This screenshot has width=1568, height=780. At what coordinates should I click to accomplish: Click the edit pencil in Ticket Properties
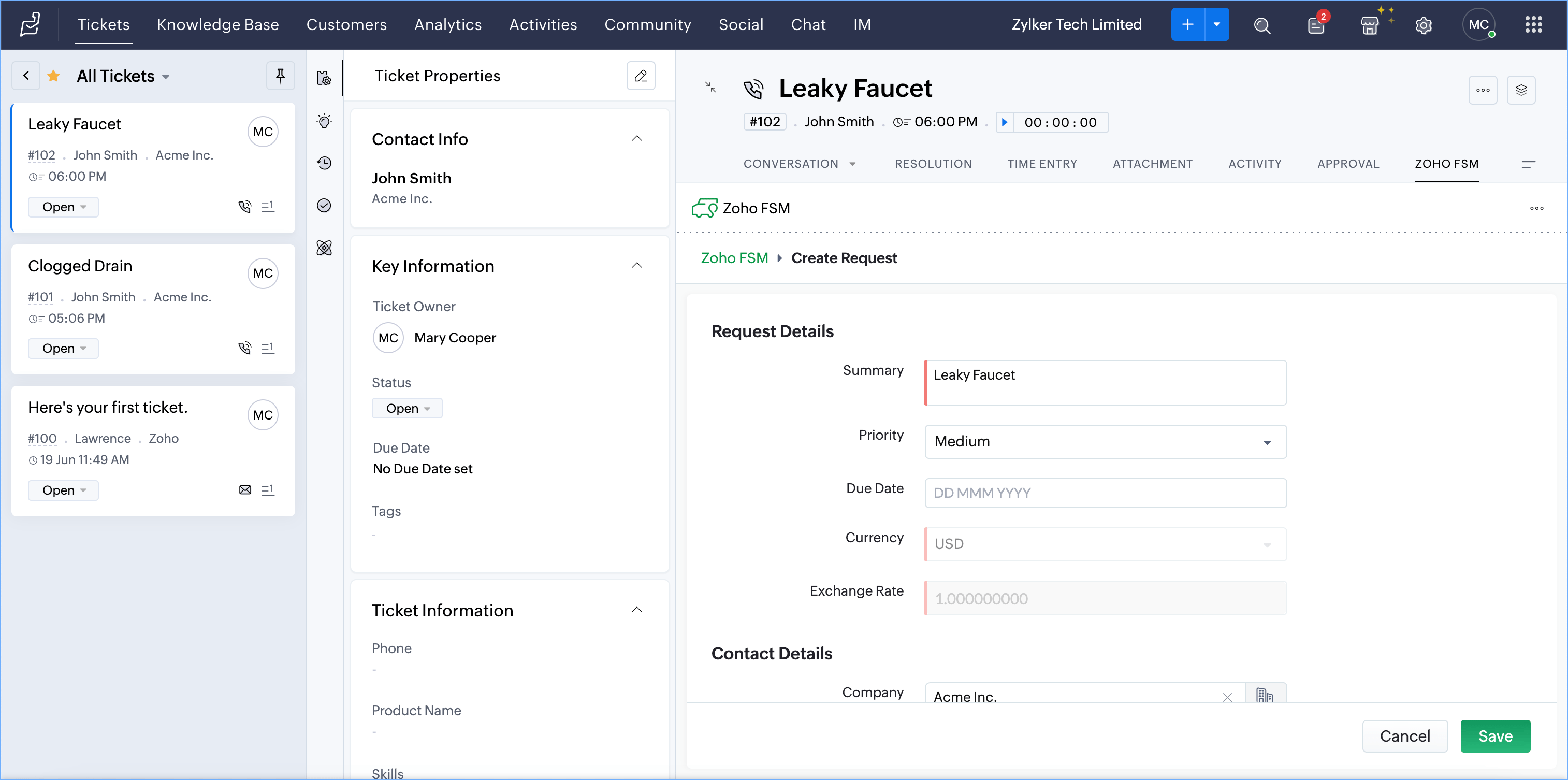(641, 76)
